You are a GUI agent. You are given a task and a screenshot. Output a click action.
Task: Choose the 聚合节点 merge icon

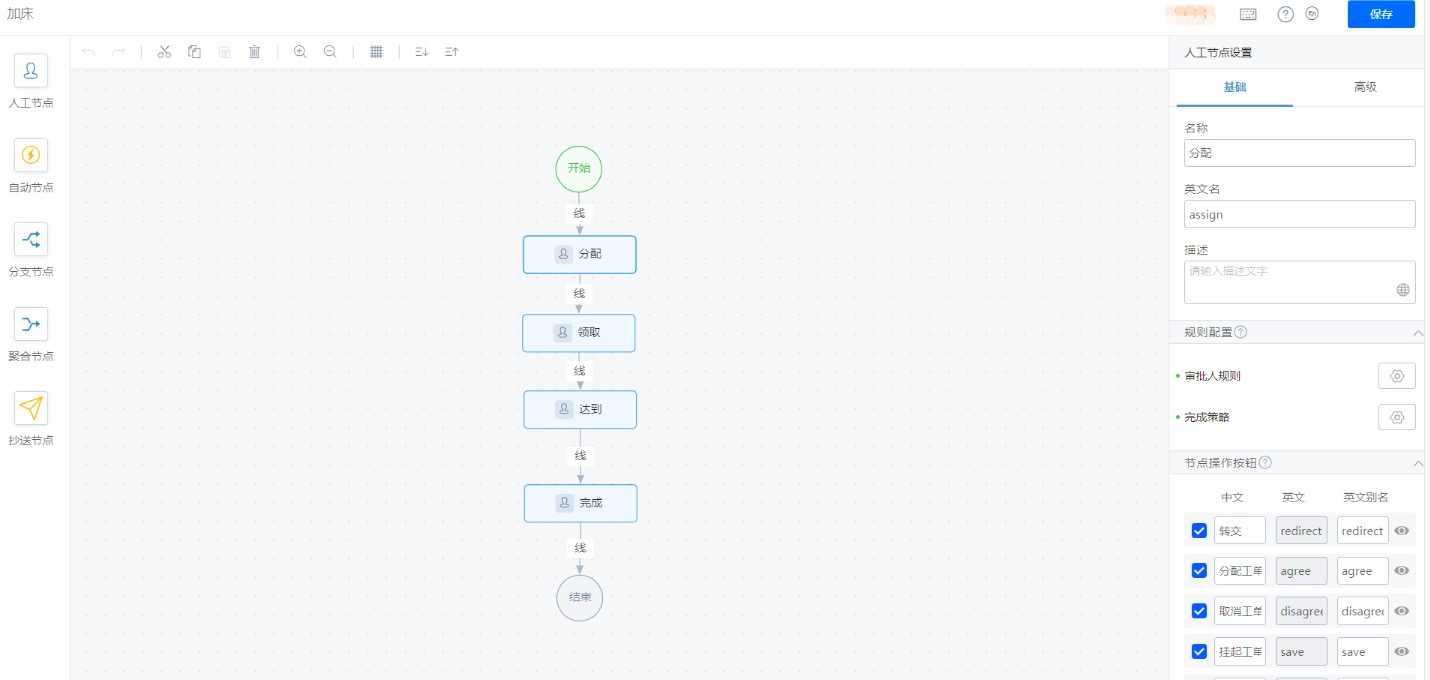coord(30,323)
